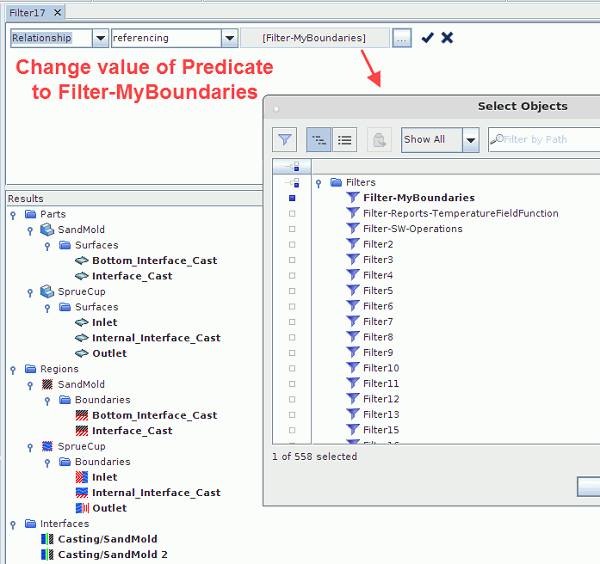Select the Filter17 tab
Image resolution: width=600 pixels, height=564 pixels.
(x=27, y=13)
